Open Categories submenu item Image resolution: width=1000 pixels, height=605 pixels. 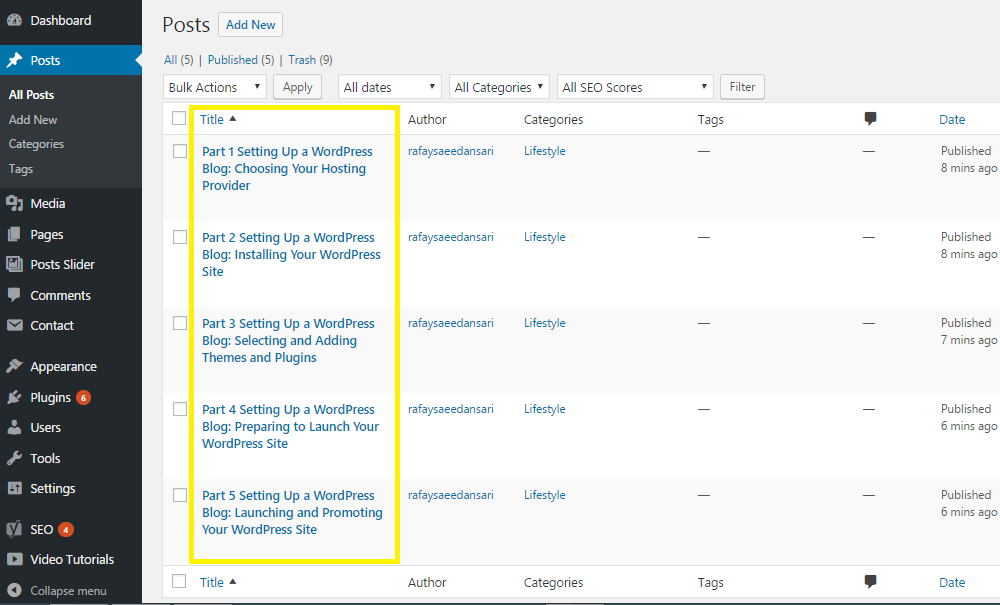pyautogui.click(x=36, y=144)
